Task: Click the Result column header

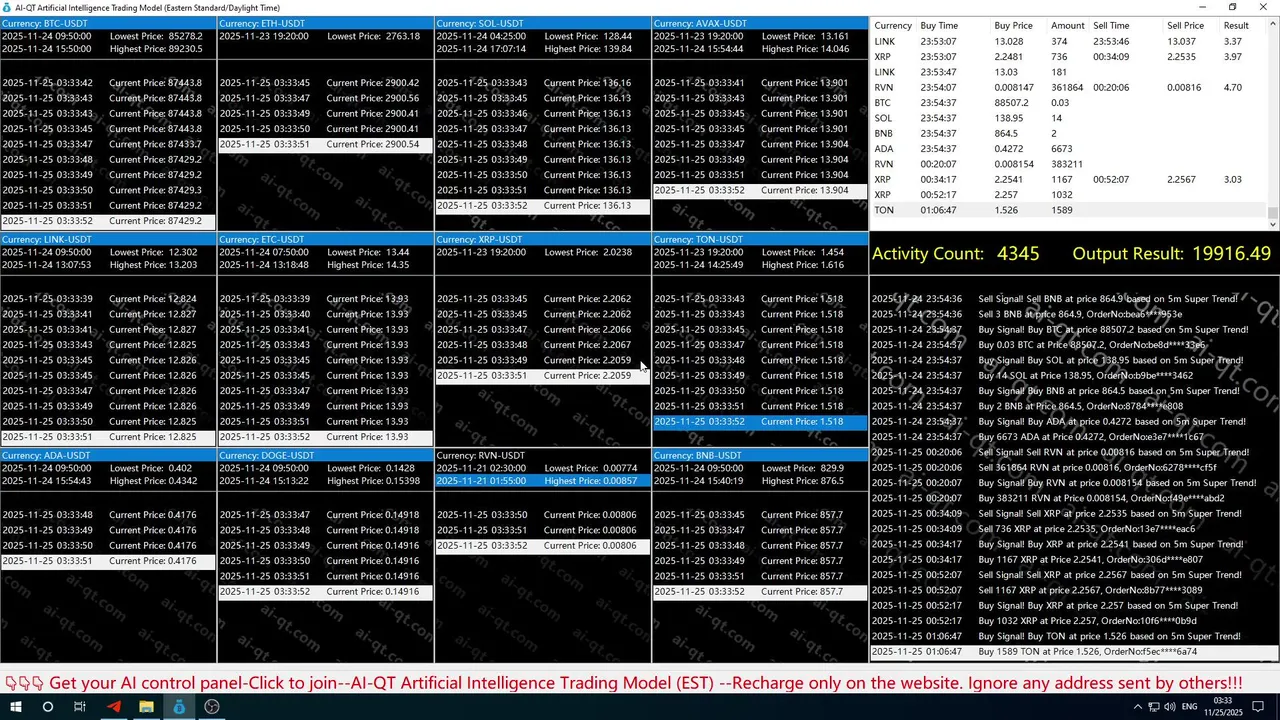Action: pyautogui.click(x=1236, y=26)
